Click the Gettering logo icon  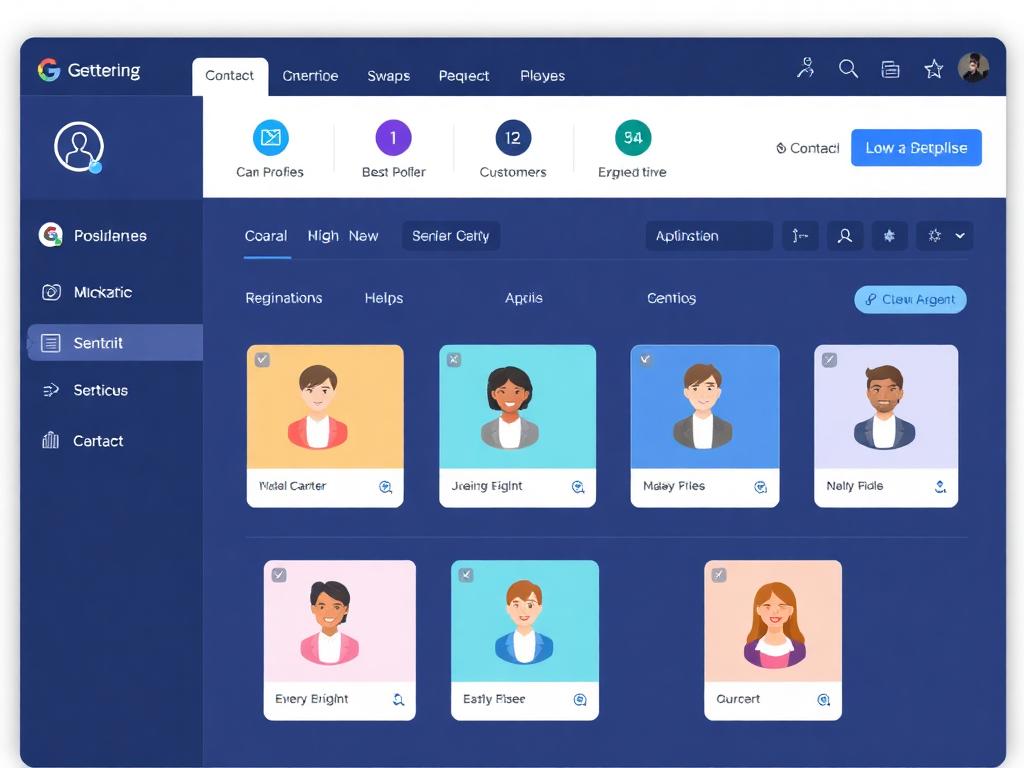tap(49, 70)
